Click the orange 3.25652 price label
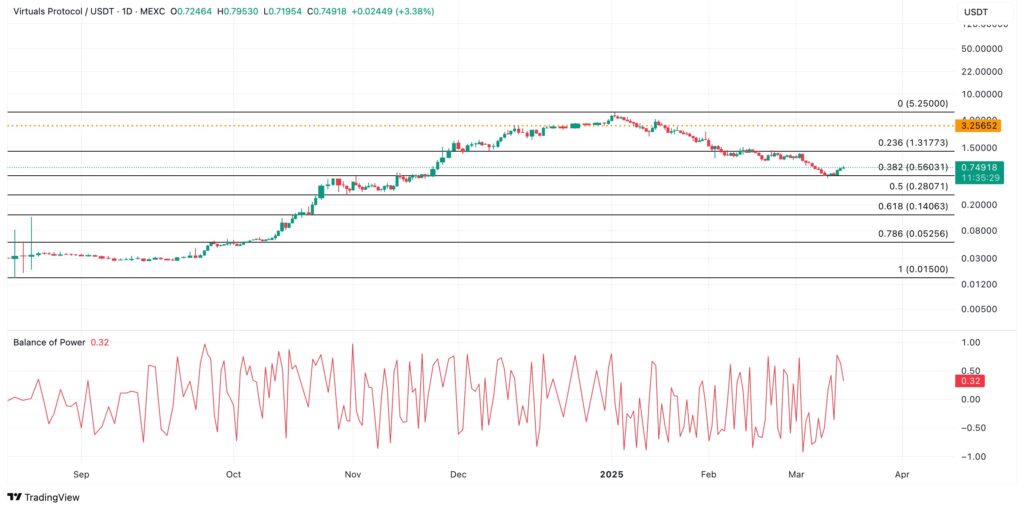Screen dimensions: 1024x510 (975, 125)
